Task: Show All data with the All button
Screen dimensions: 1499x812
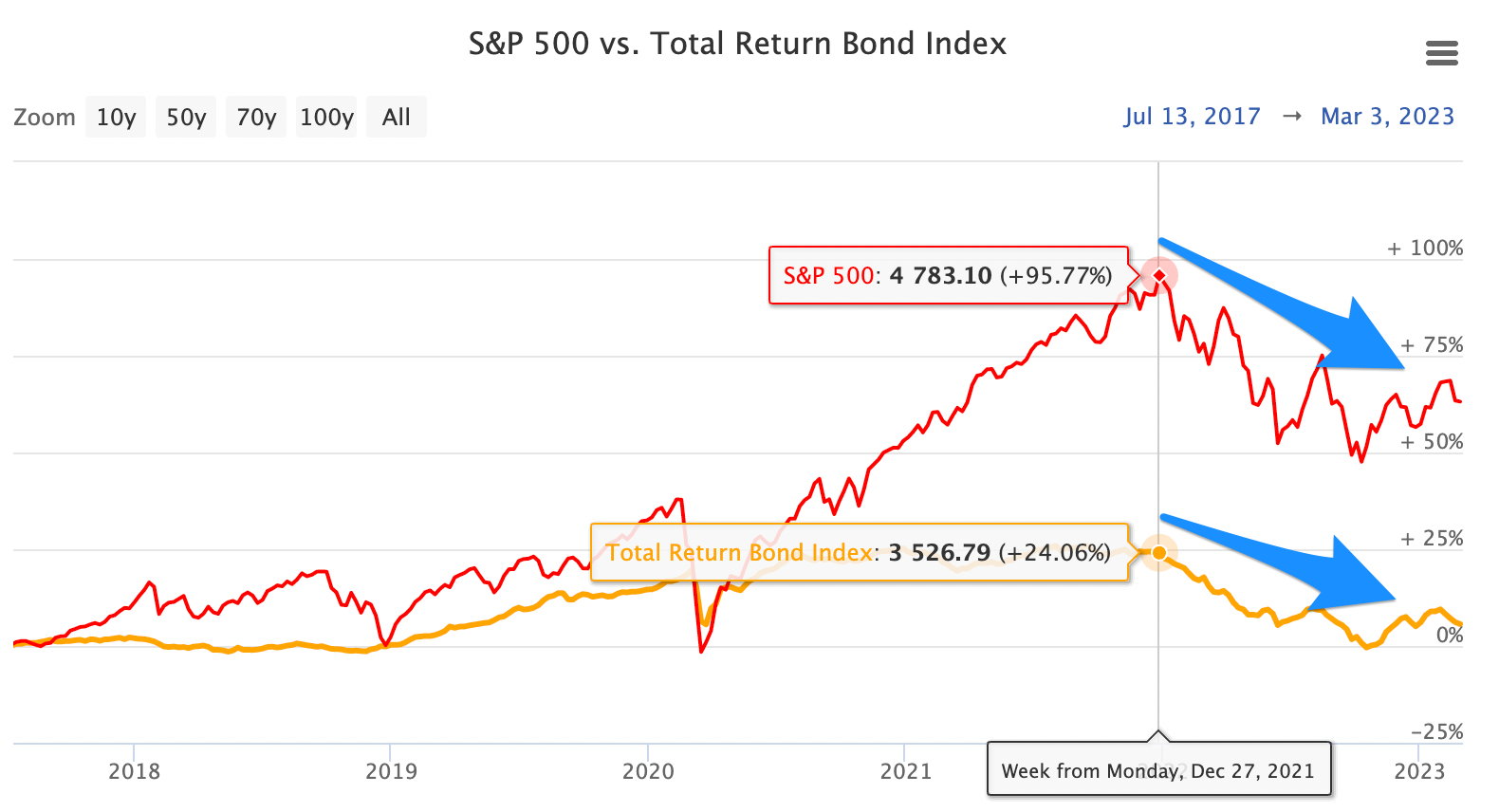Action: 396,117
